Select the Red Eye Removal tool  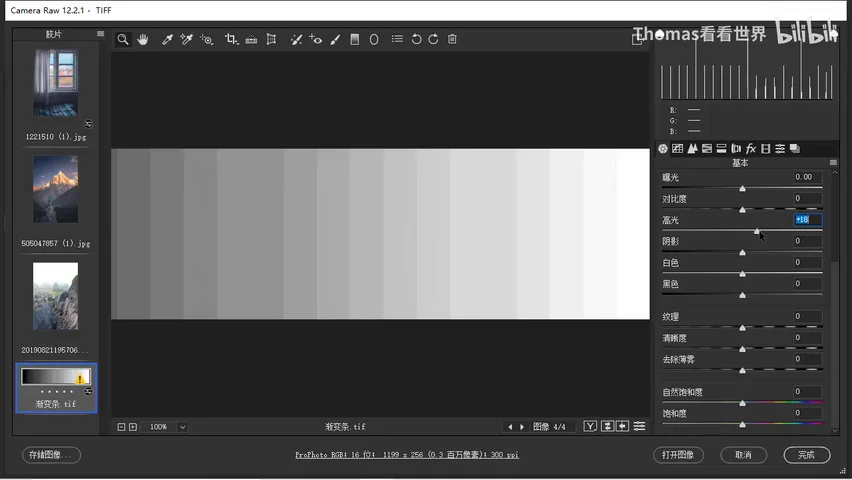(316, 39)
